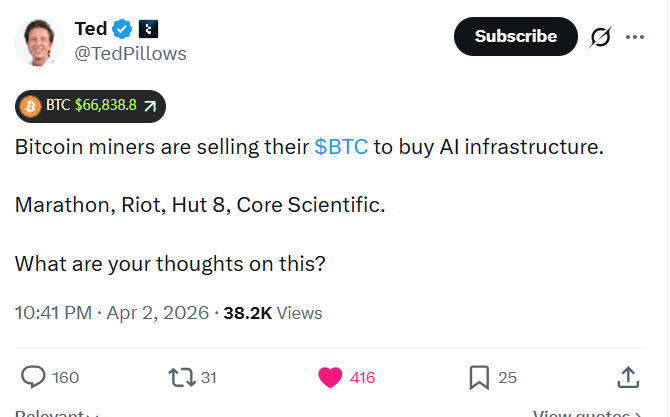The height and width of the screenshot is (417, 670).
Task: Open the @TedPillows handle link
Action: pyautogui.click(x=130, y=53)
